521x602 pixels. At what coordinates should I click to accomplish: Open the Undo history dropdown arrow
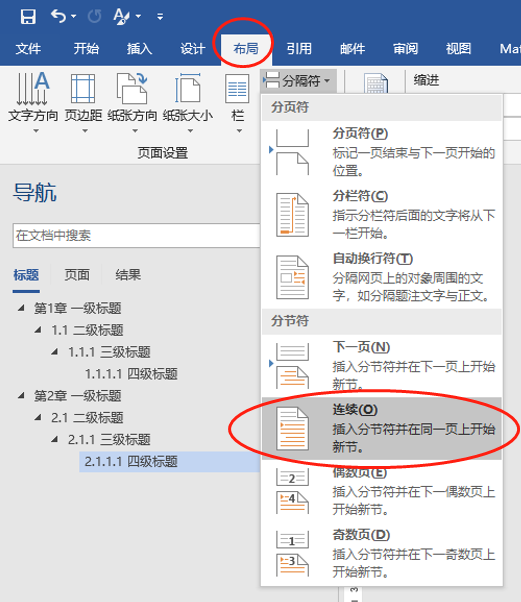click(74, 17)
